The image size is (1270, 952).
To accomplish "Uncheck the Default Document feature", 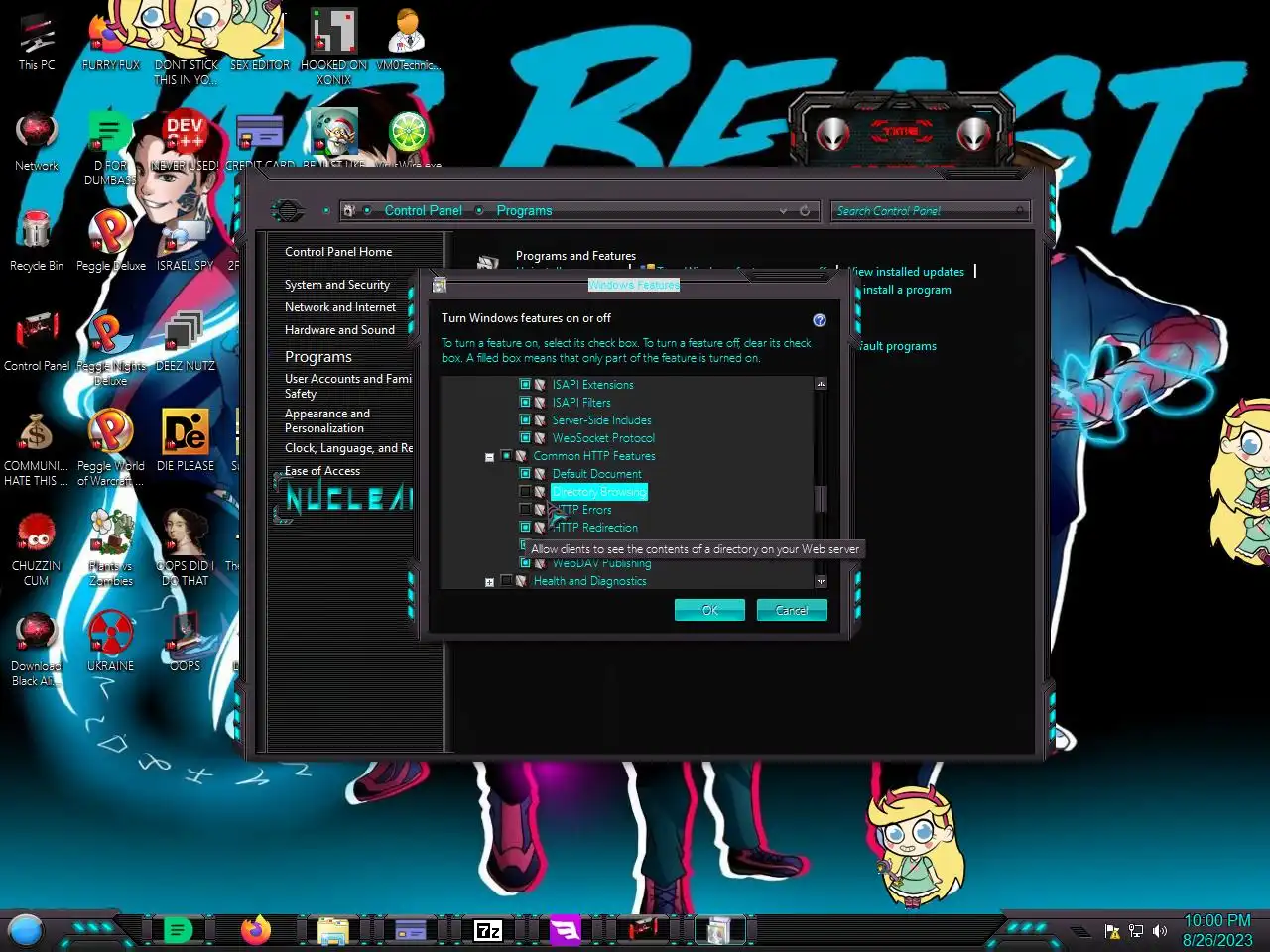I will [x=526, y=474].
